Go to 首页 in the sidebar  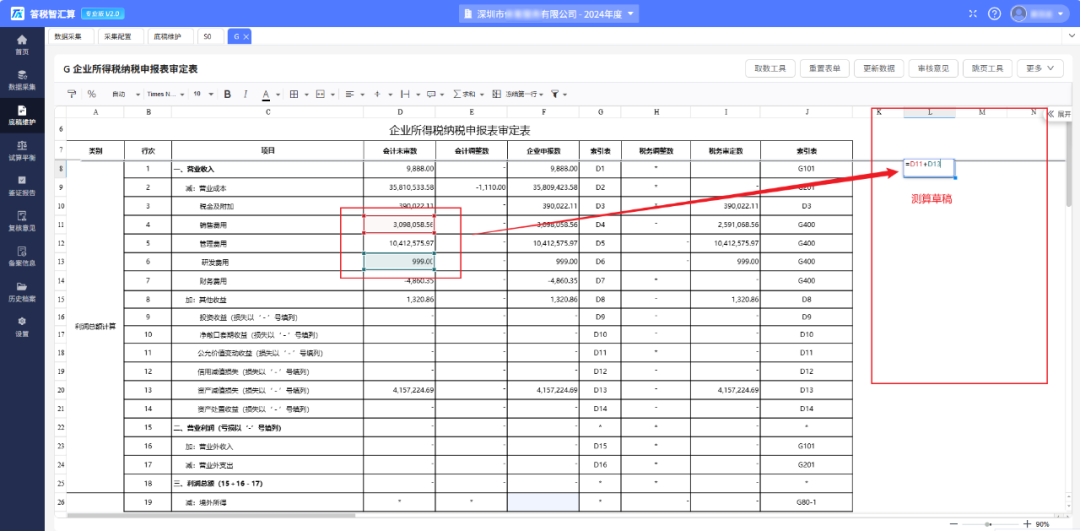click(22, 44)
